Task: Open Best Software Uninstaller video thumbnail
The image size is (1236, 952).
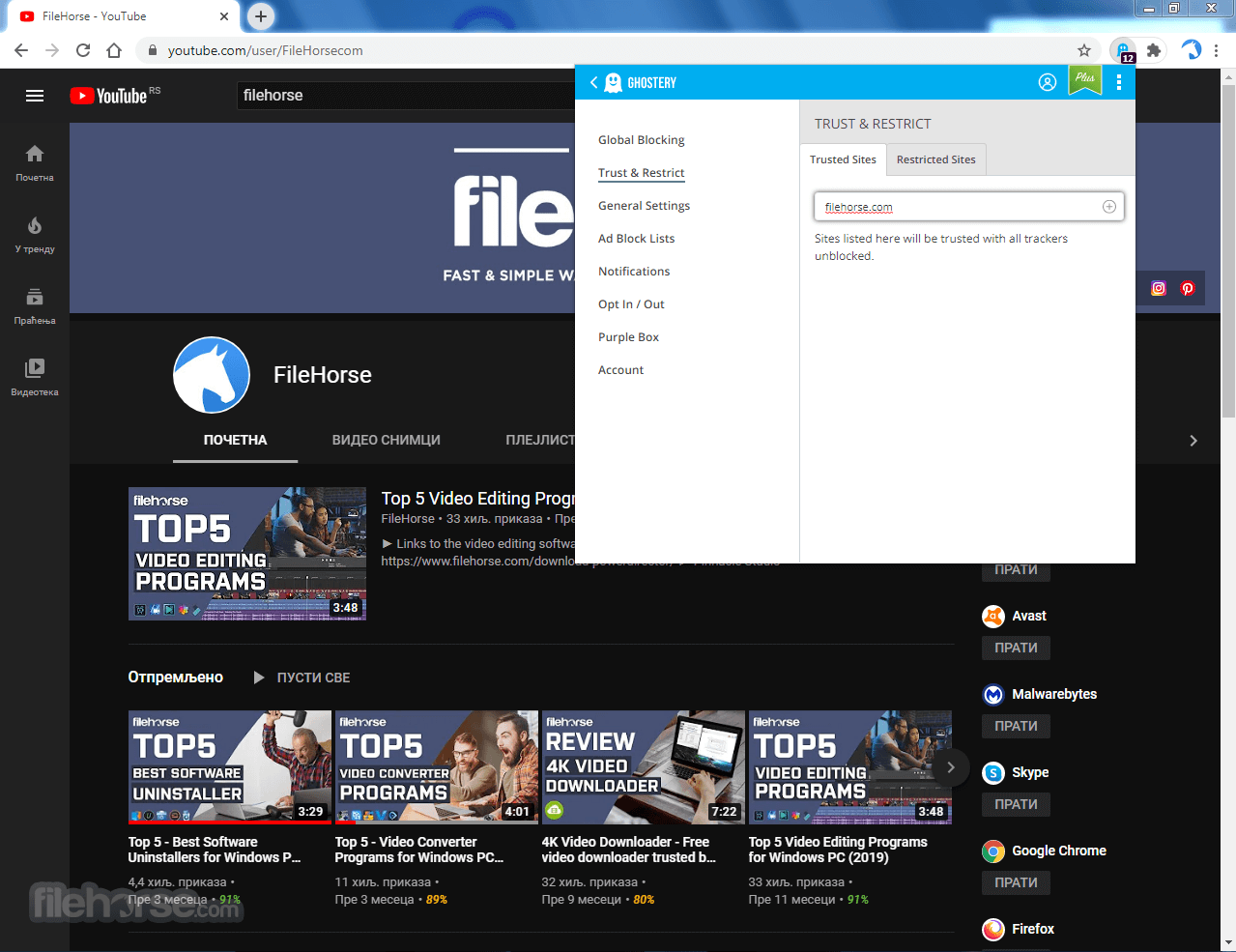Action: coord(230,767)
